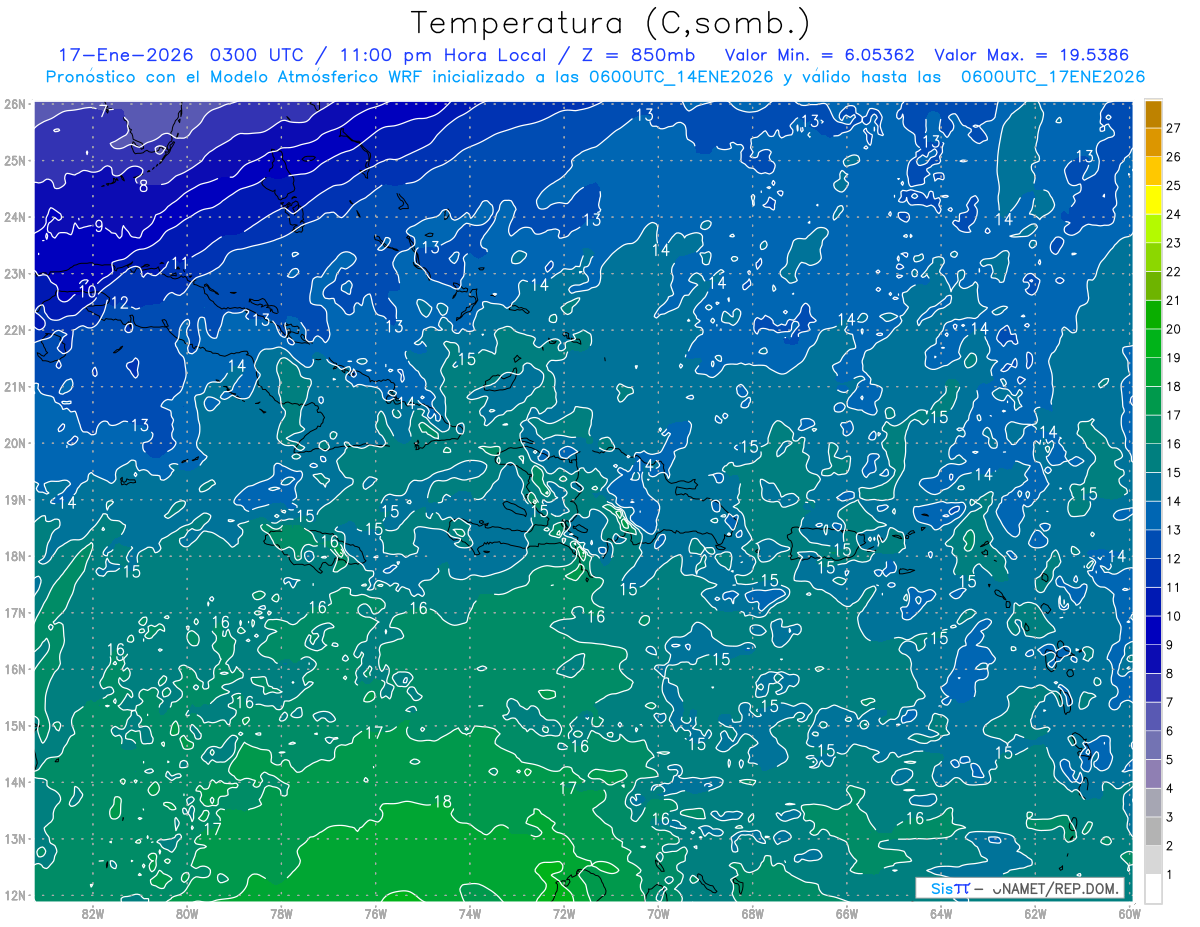Click the "70W" longitude axis label

658,913
